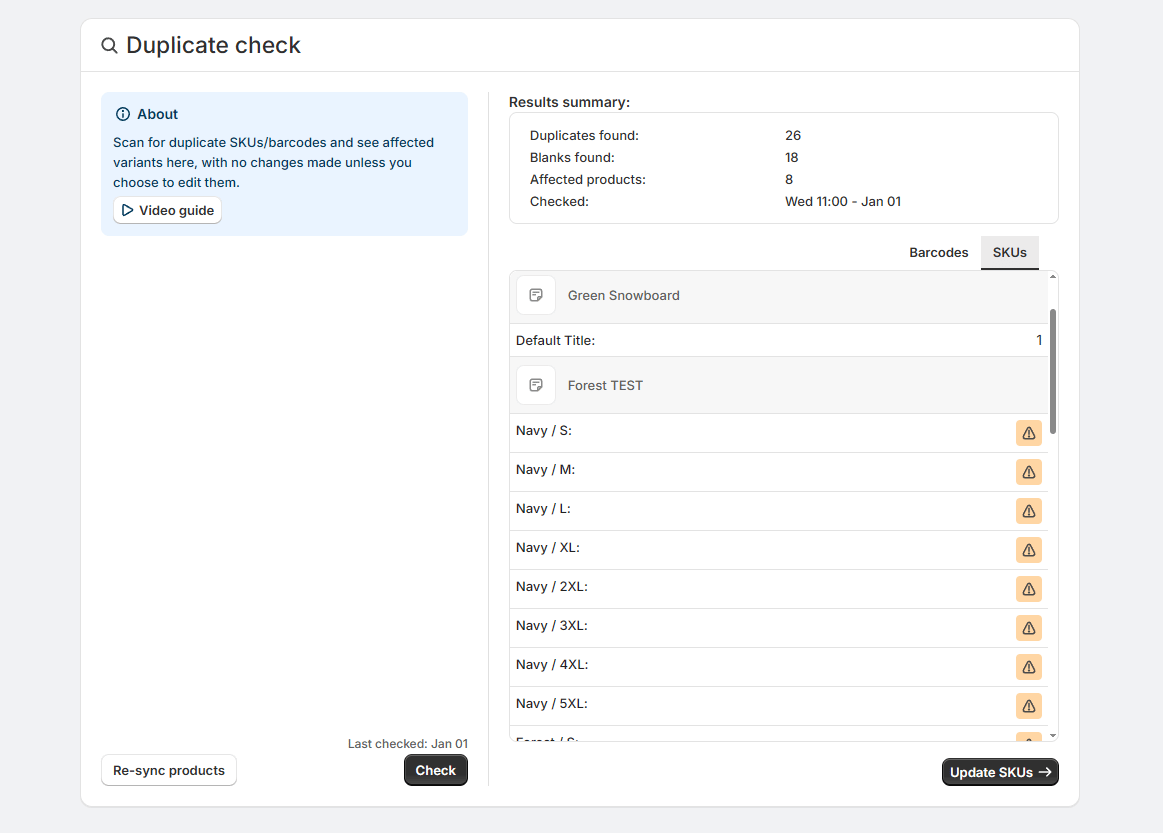The height and width of the screenshot is (833, 1163).
Task: Open the Video guide
Action: click(x=168, y=211)
